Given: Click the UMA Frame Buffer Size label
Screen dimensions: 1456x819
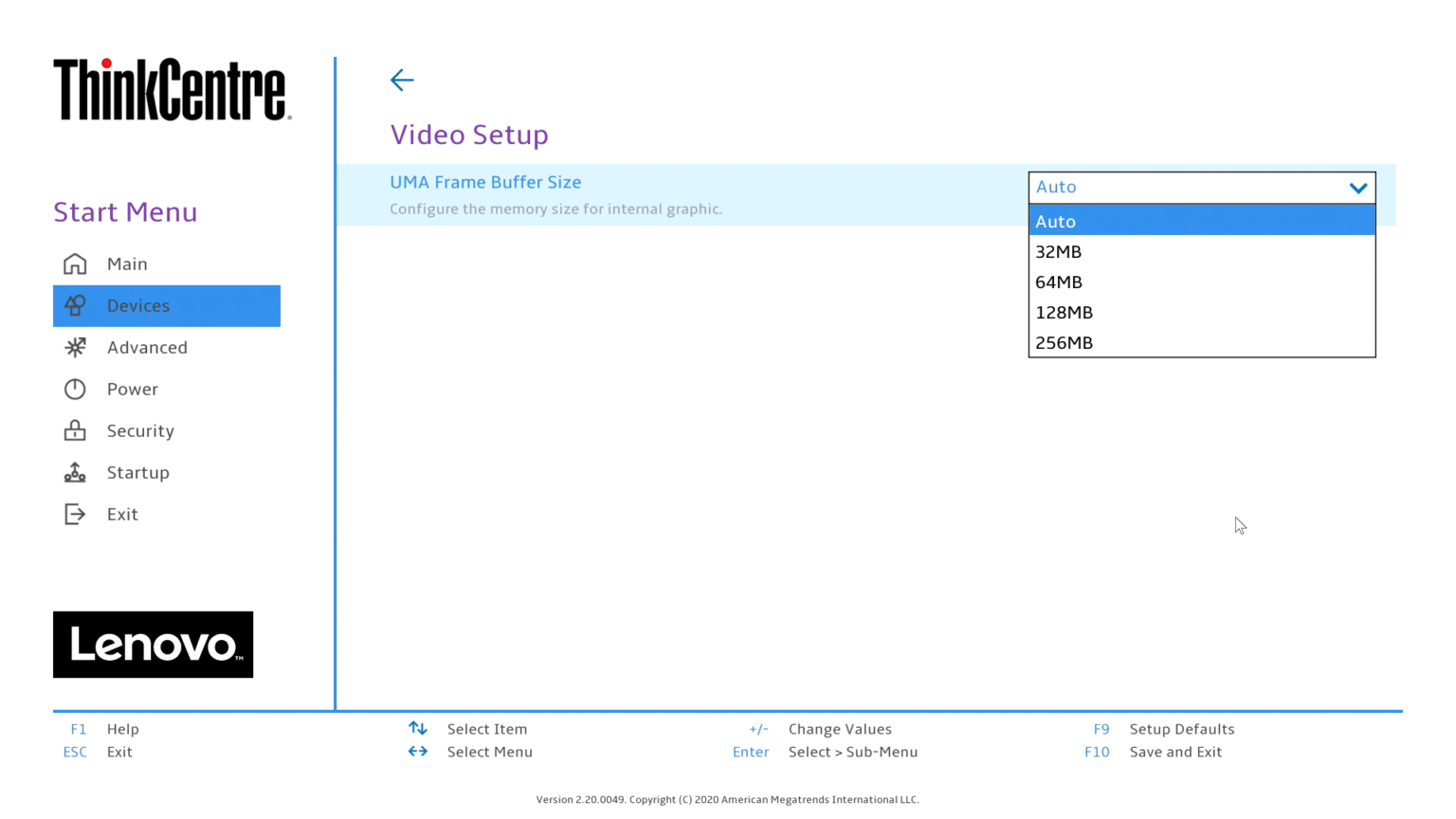Looking at the screenshot, I should (x=485, y=182).
